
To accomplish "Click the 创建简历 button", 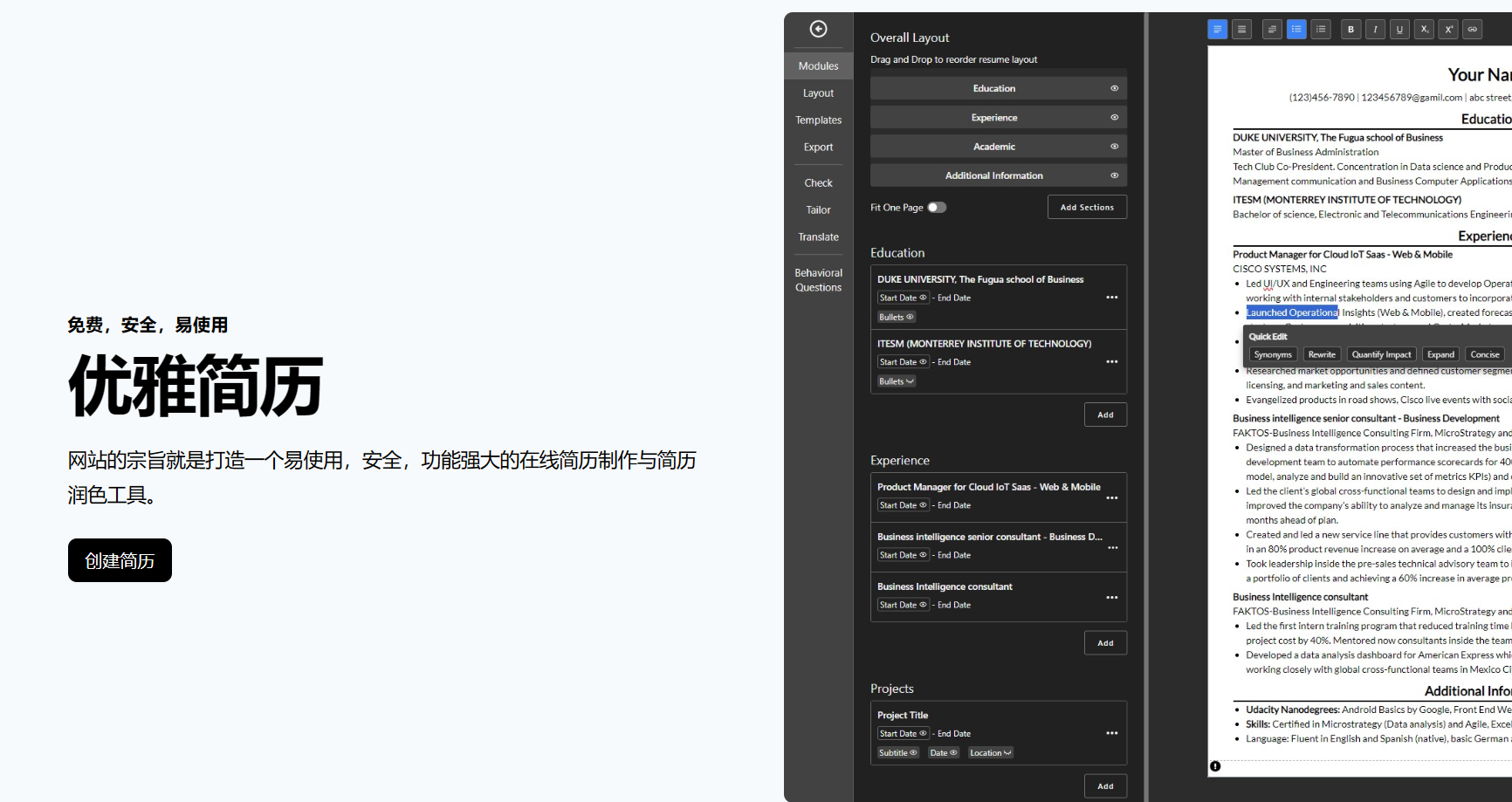I will pyautogui.click(x=120, y=560).
